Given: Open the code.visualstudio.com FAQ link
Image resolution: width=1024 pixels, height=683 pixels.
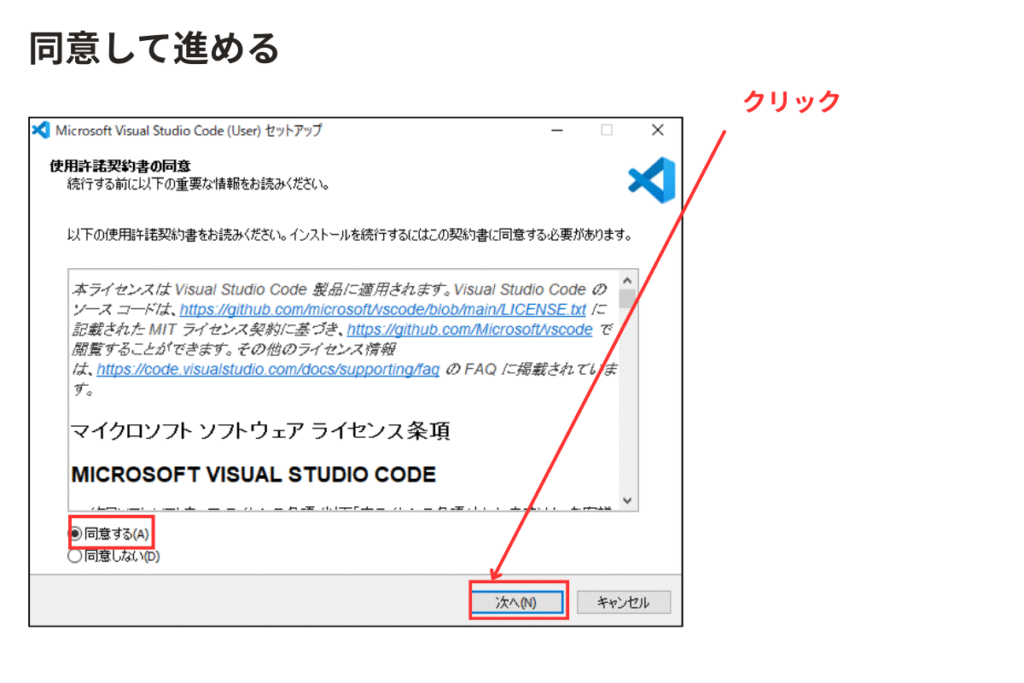Looking at the screenshot, I should (x=268, y=369).
